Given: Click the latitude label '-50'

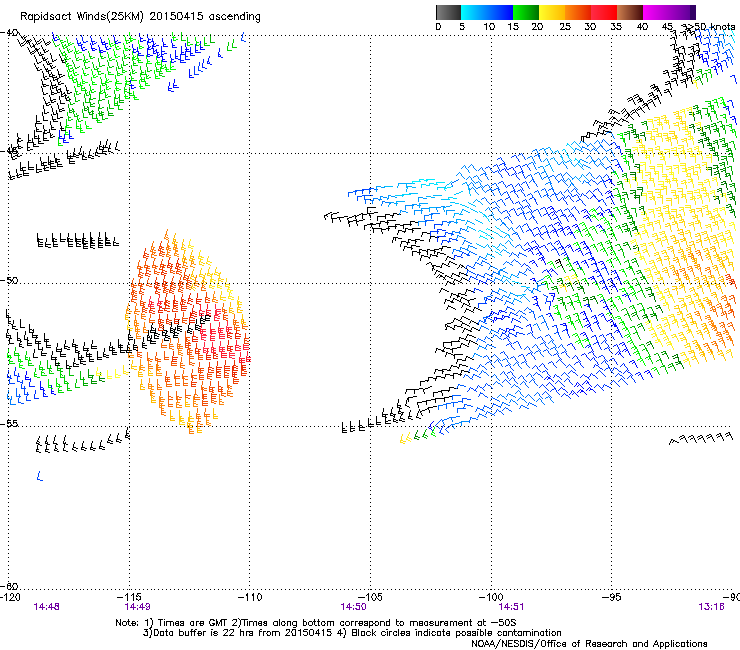Looking at the screenshot, I should (9, 280).
